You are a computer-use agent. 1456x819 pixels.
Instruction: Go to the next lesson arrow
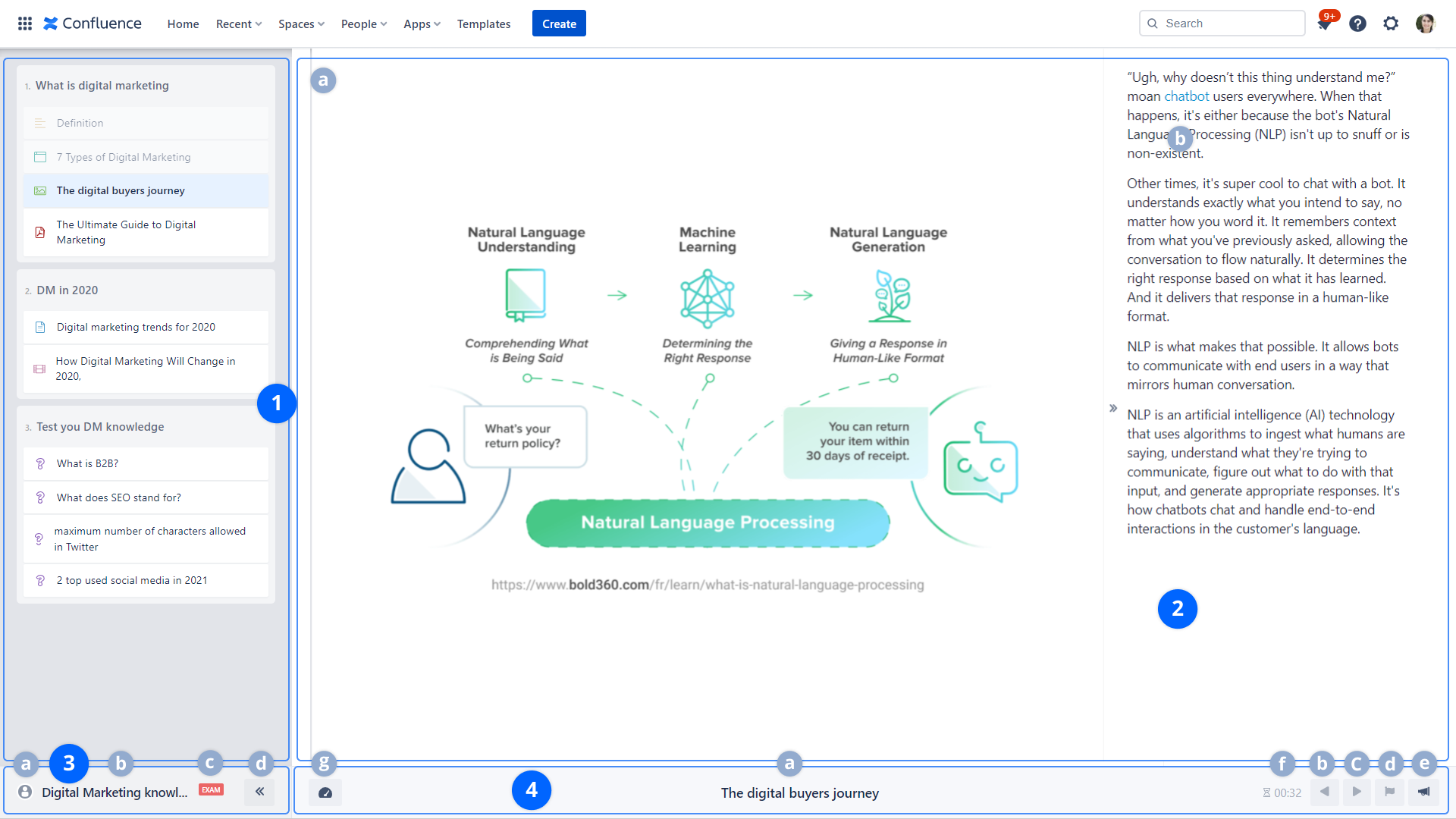click(1356, 792)
